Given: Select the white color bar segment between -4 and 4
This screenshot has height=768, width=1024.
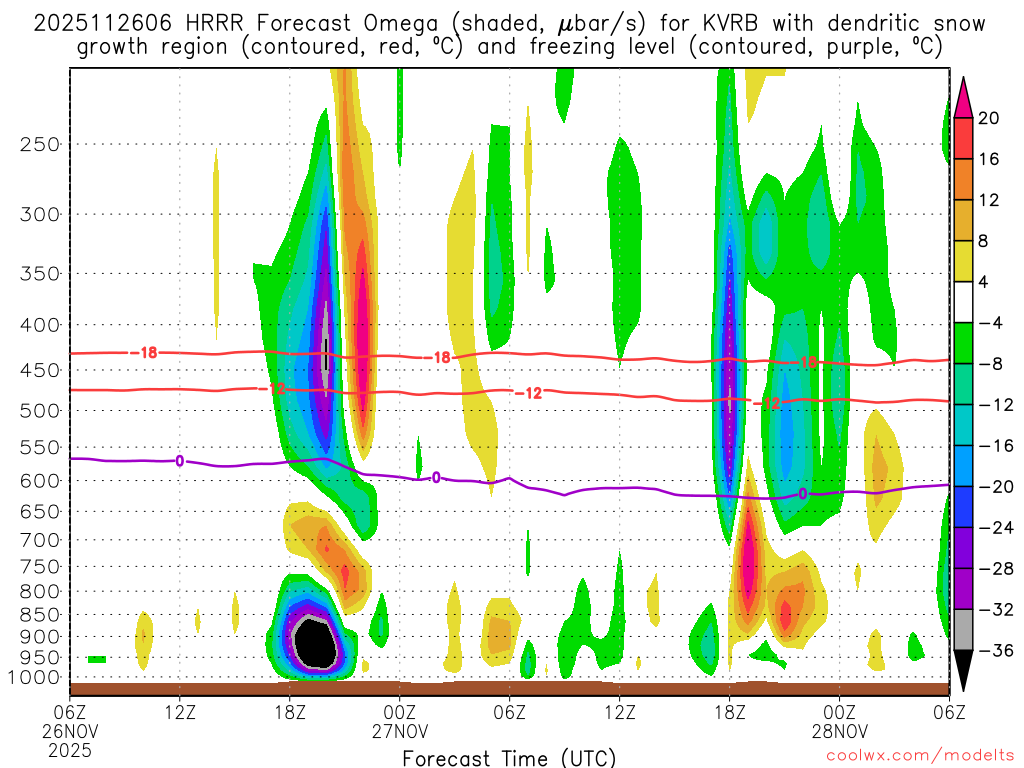Looking at the screenshot, I should coord(964,302).
